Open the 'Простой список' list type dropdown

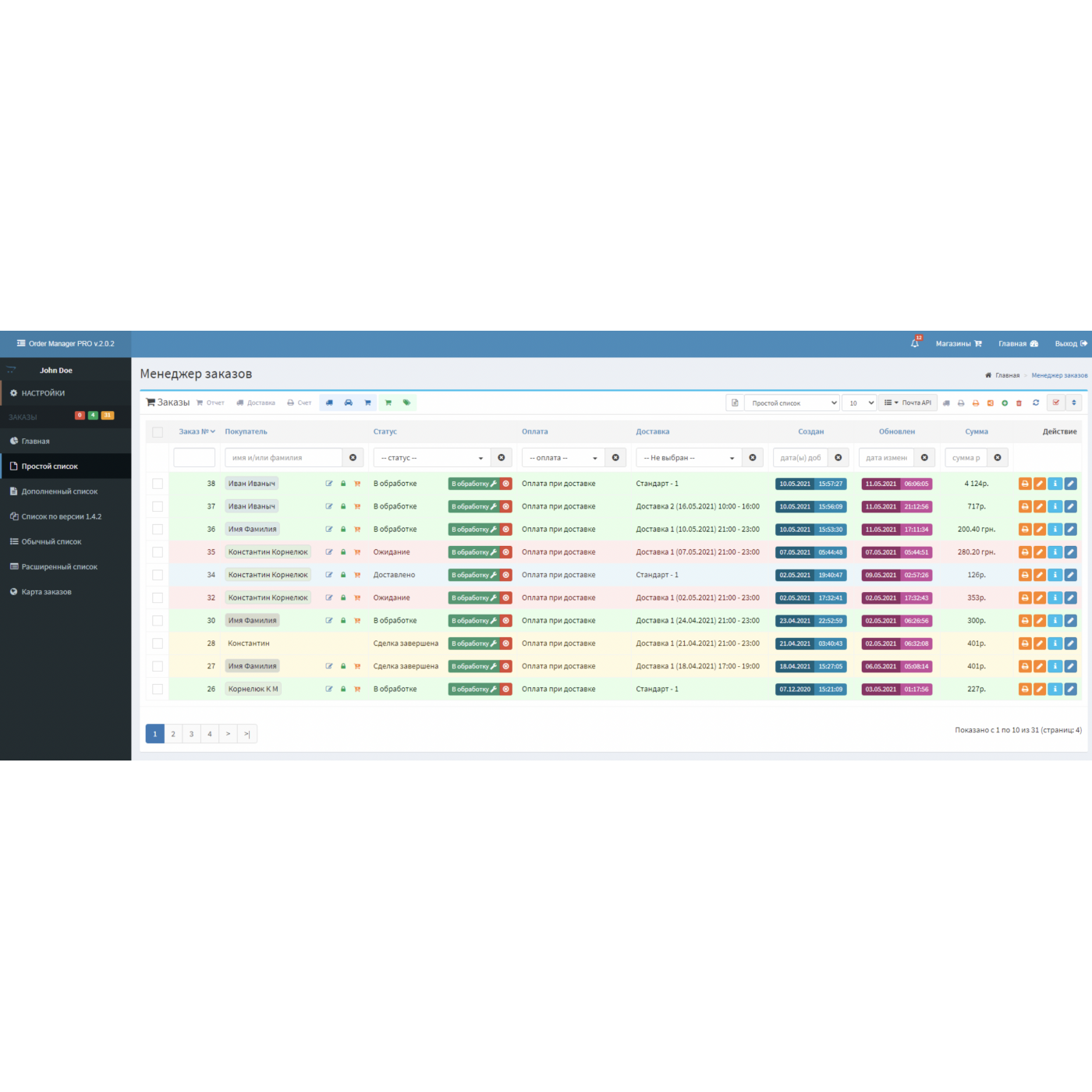click(792, 403)
